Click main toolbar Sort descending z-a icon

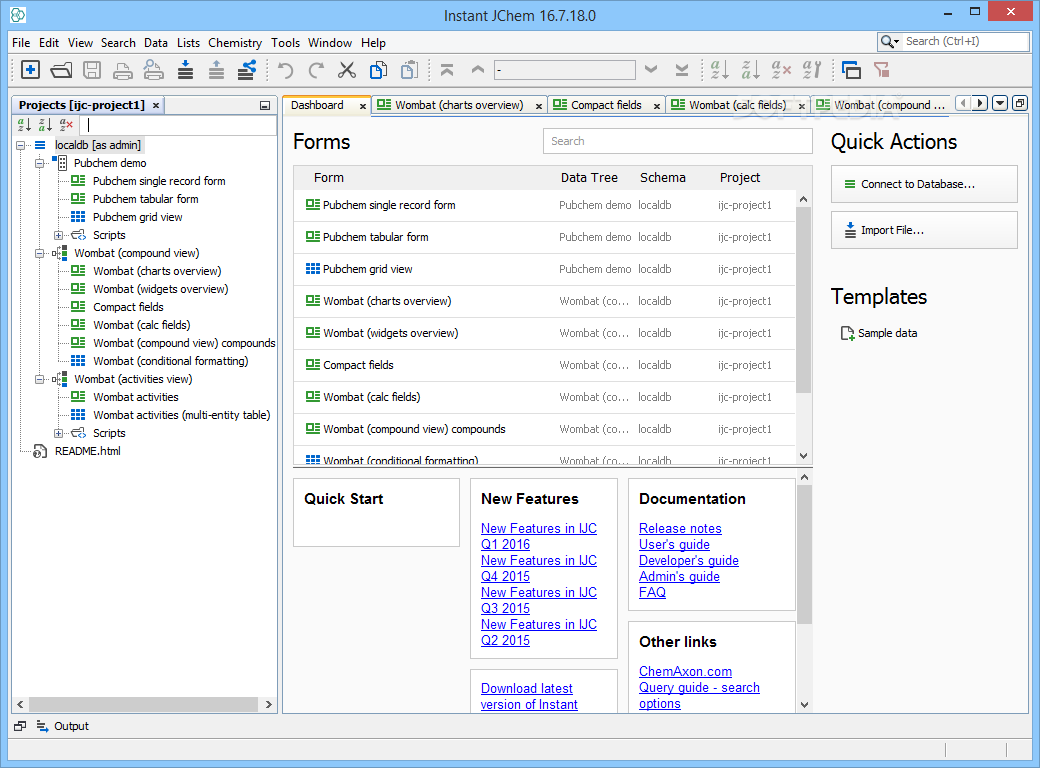click(x=750, y=70)
